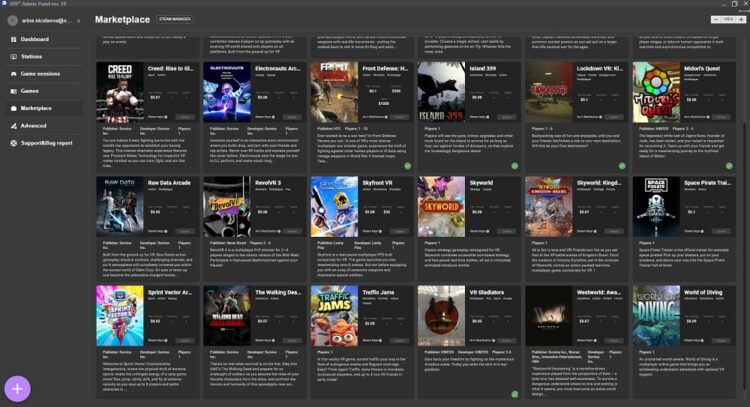This screenshot has height=407, width=750.
Task: Select Marketplace in the sidebar
Action: coord(44,108)
